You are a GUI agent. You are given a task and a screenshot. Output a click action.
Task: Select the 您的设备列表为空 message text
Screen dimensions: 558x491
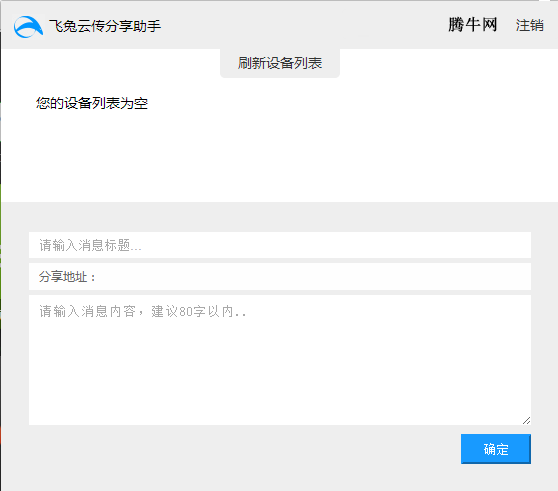(92, 103)
